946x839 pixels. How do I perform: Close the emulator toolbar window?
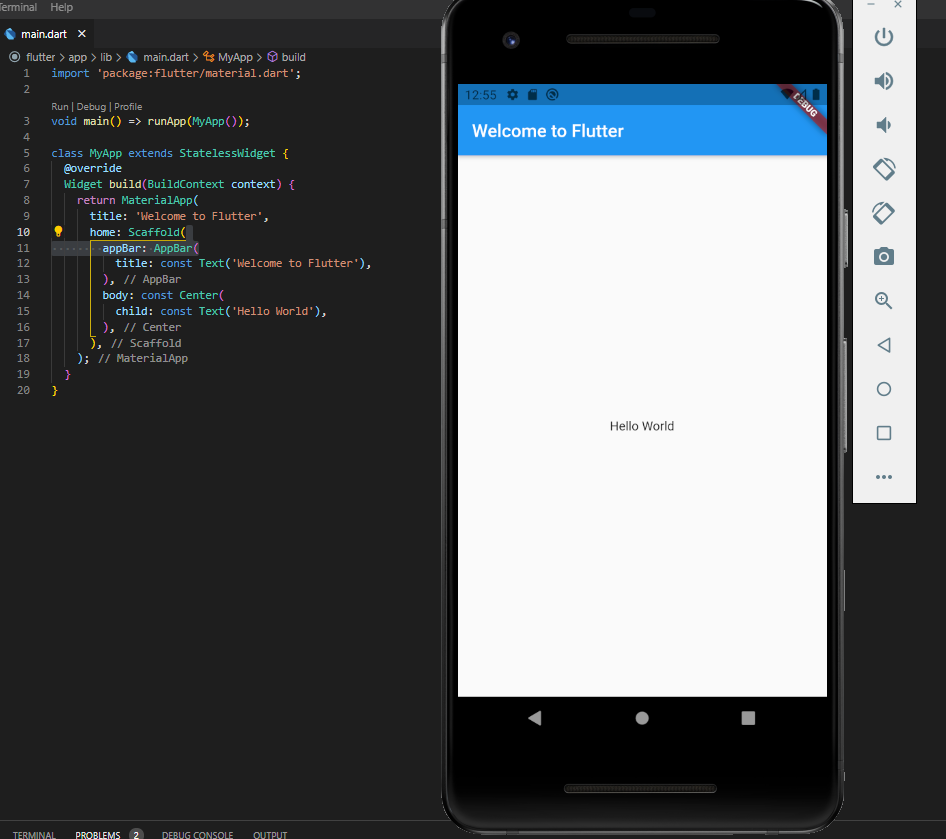click(x=898, y=5)
